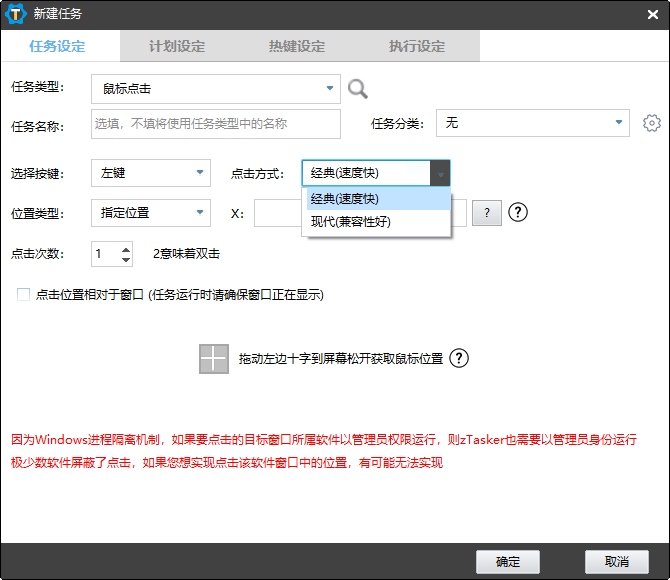The width and height of the screenshot is (670, 580).
Task: Collapse the 点击方式 dropdown arrow
Action: point(440,173)
